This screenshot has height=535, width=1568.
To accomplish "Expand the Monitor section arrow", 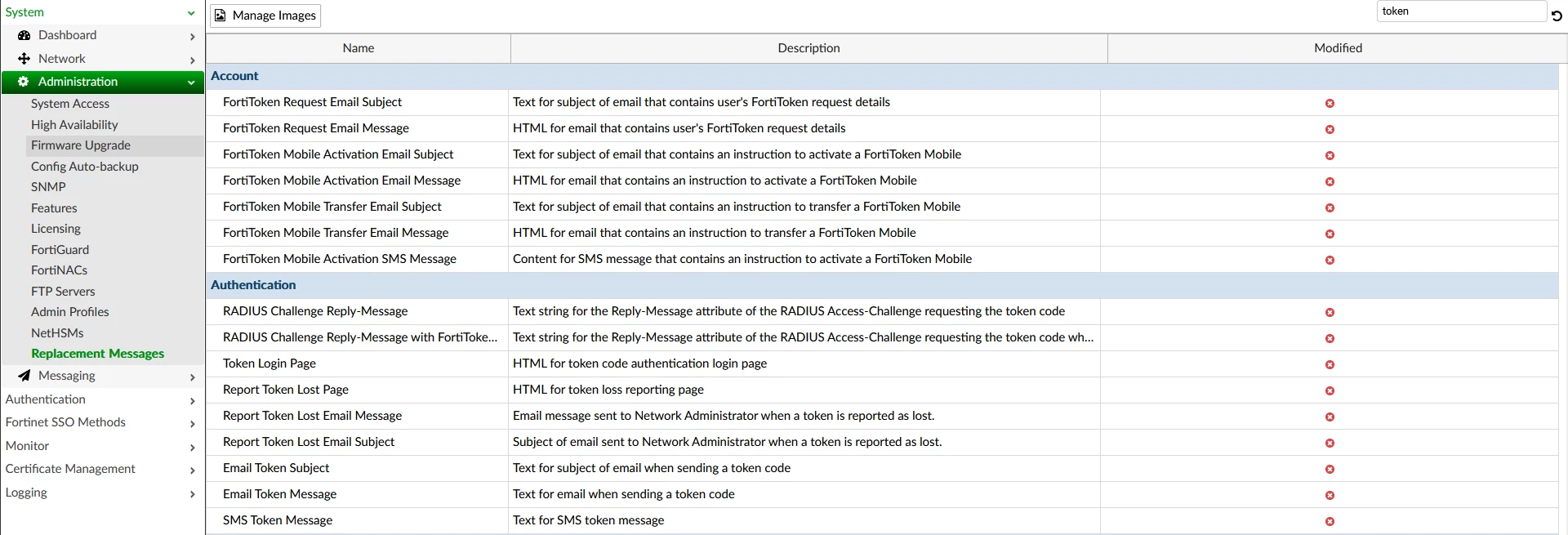I will tap(192, 448).
